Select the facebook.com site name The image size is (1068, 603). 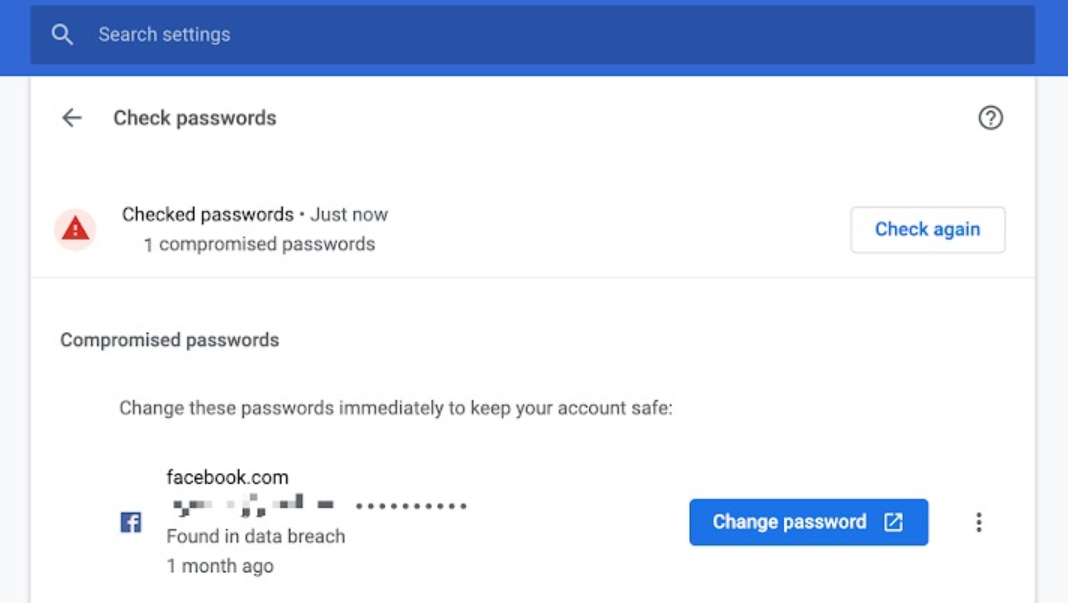(227, 478)
